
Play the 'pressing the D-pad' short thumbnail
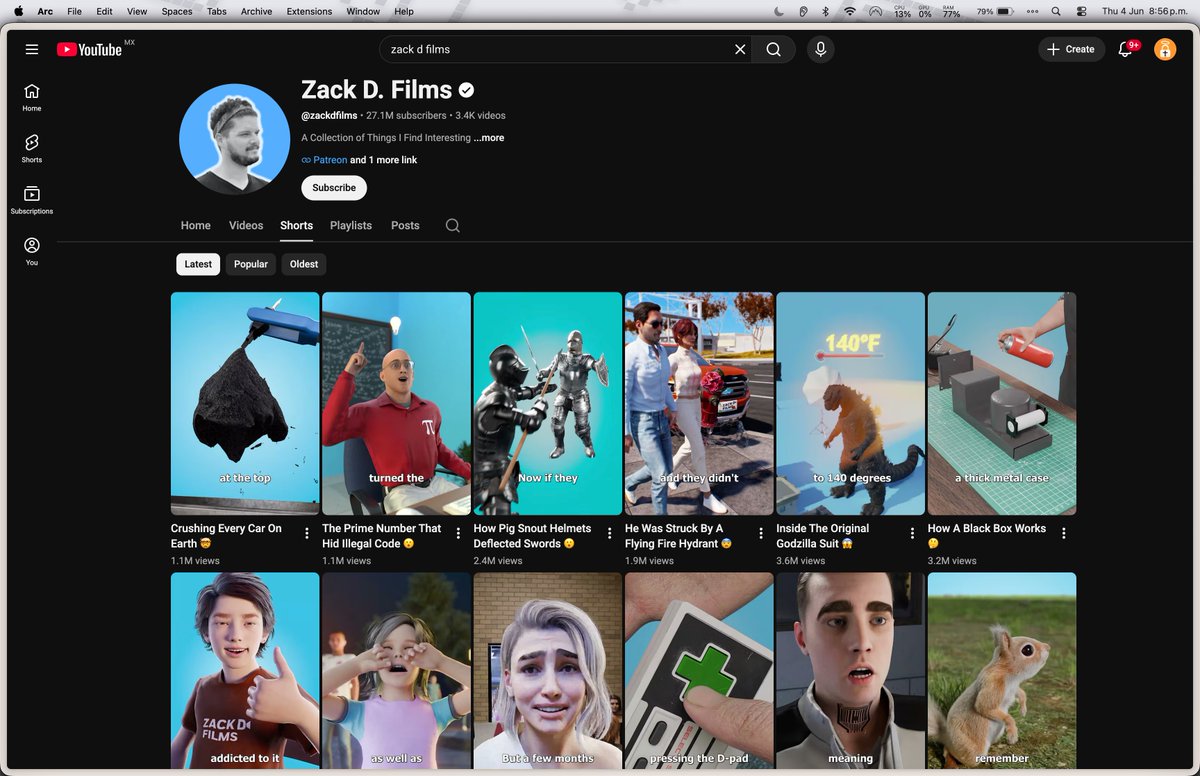(699, 670)
